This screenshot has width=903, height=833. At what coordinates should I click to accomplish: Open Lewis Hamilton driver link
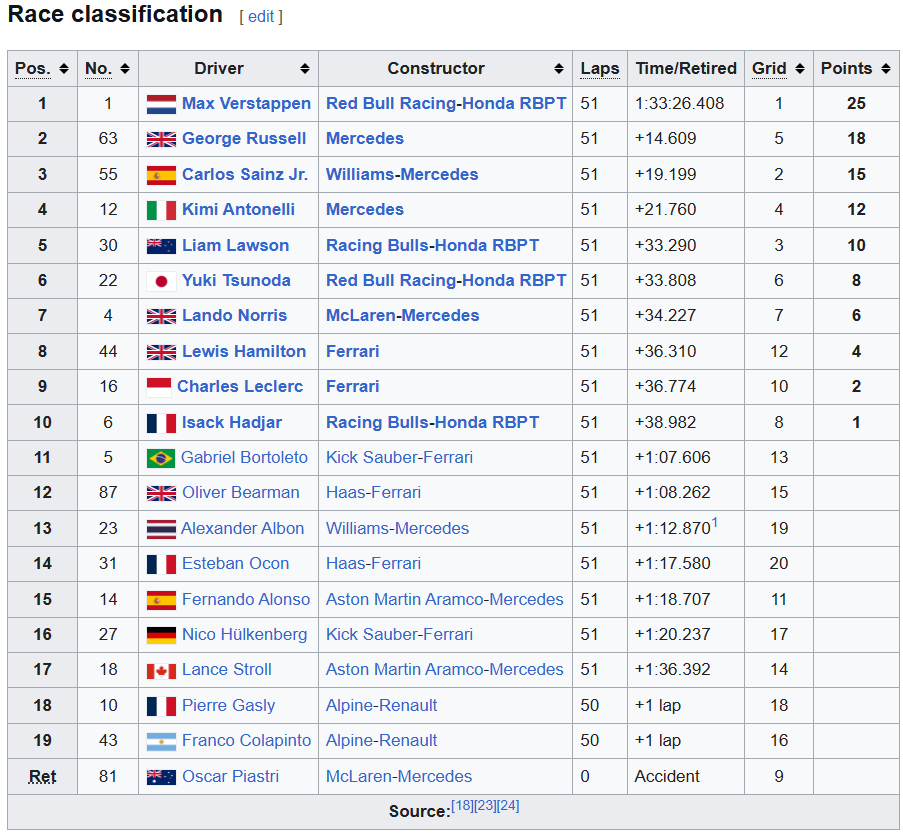(x=244, y=351)
